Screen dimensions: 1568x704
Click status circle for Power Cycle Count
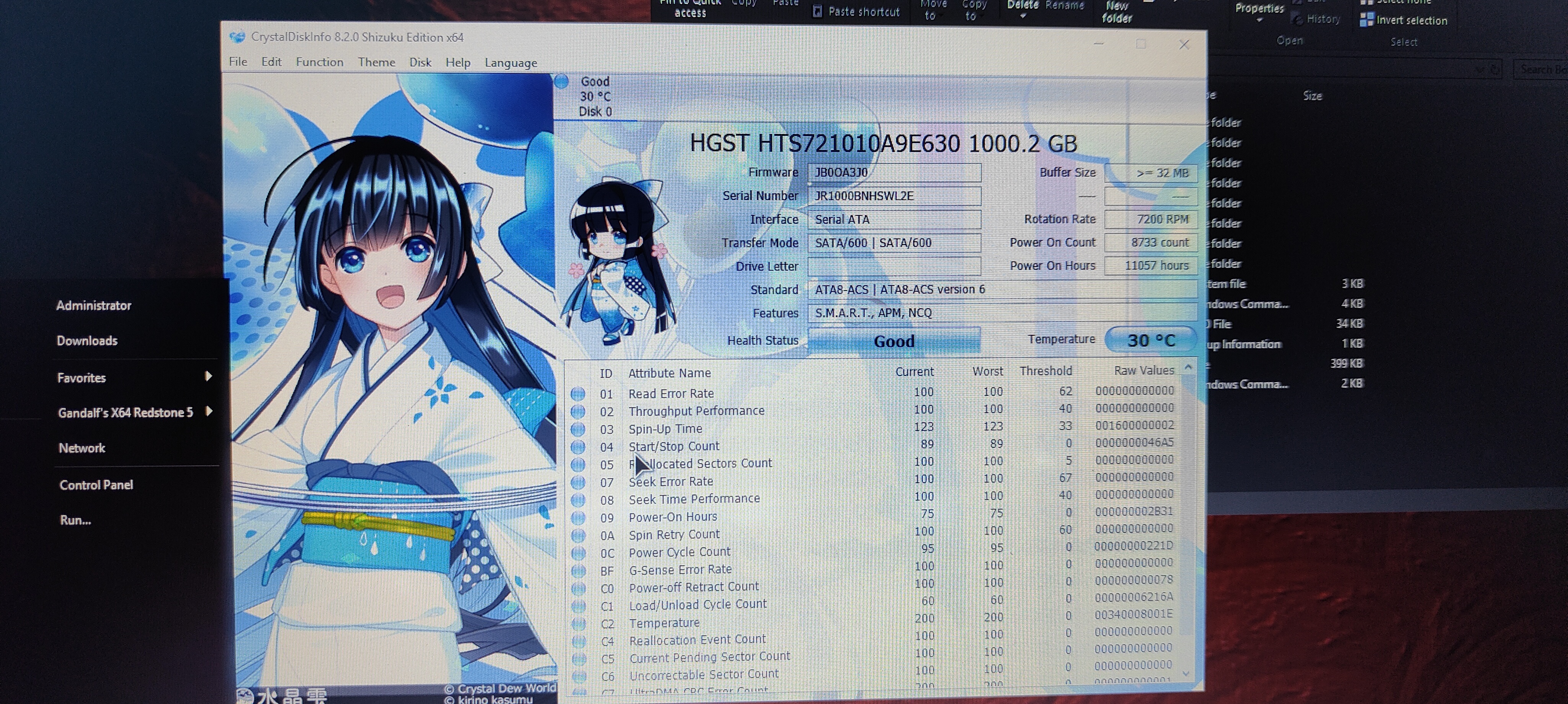578,552
